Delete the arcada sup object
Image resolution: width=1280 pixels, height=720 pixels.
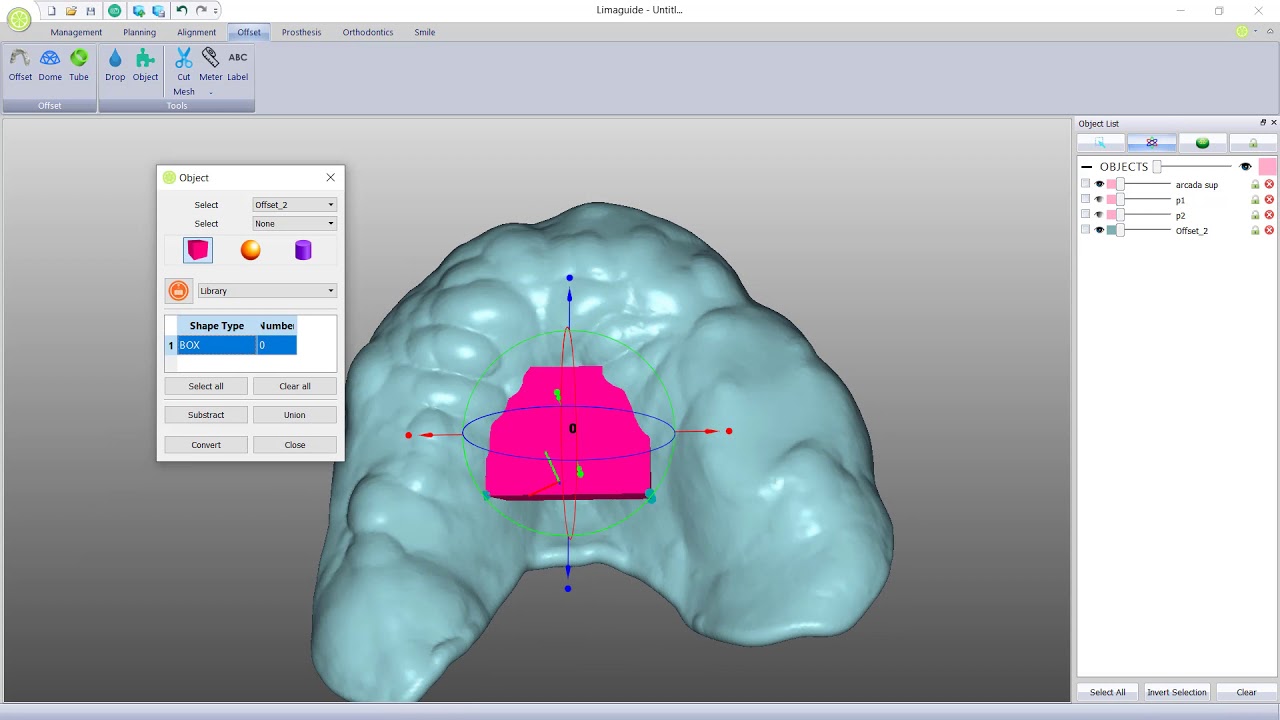(x=1269, y=185)
